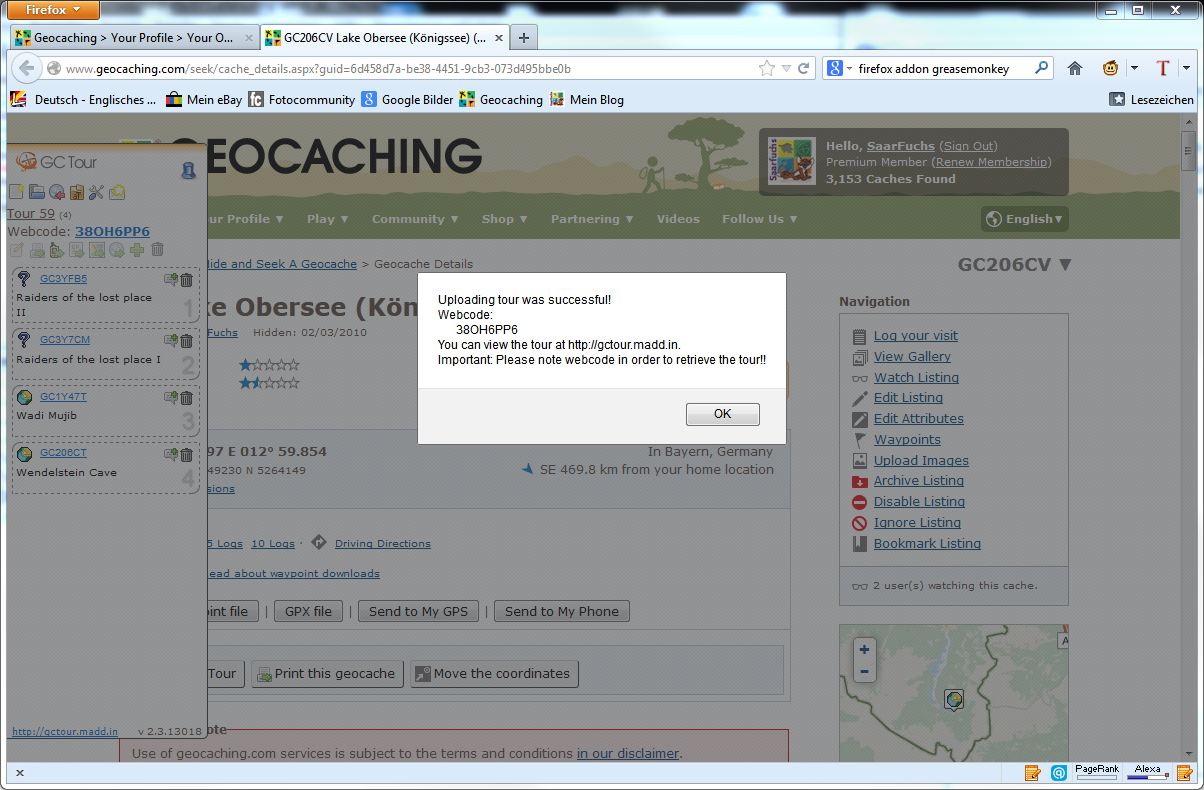
Task: Open the gctour.madd.in link in panel footer
Action: click(65, 732)
